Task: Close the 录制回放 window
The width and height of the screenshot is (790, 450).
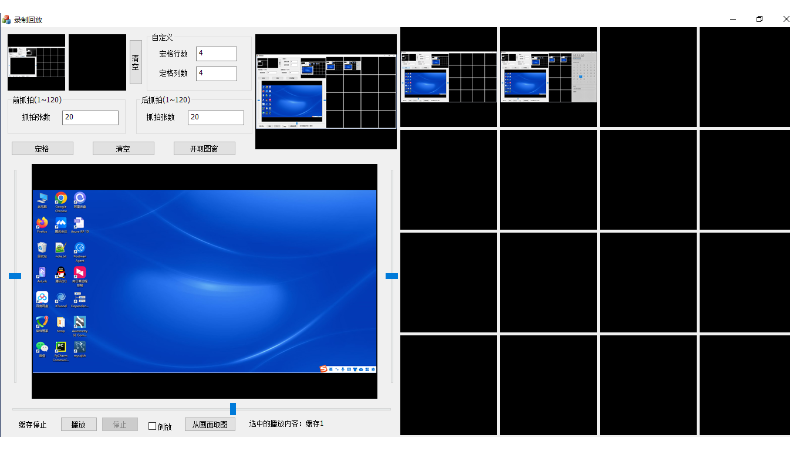Action: point(785,19)
